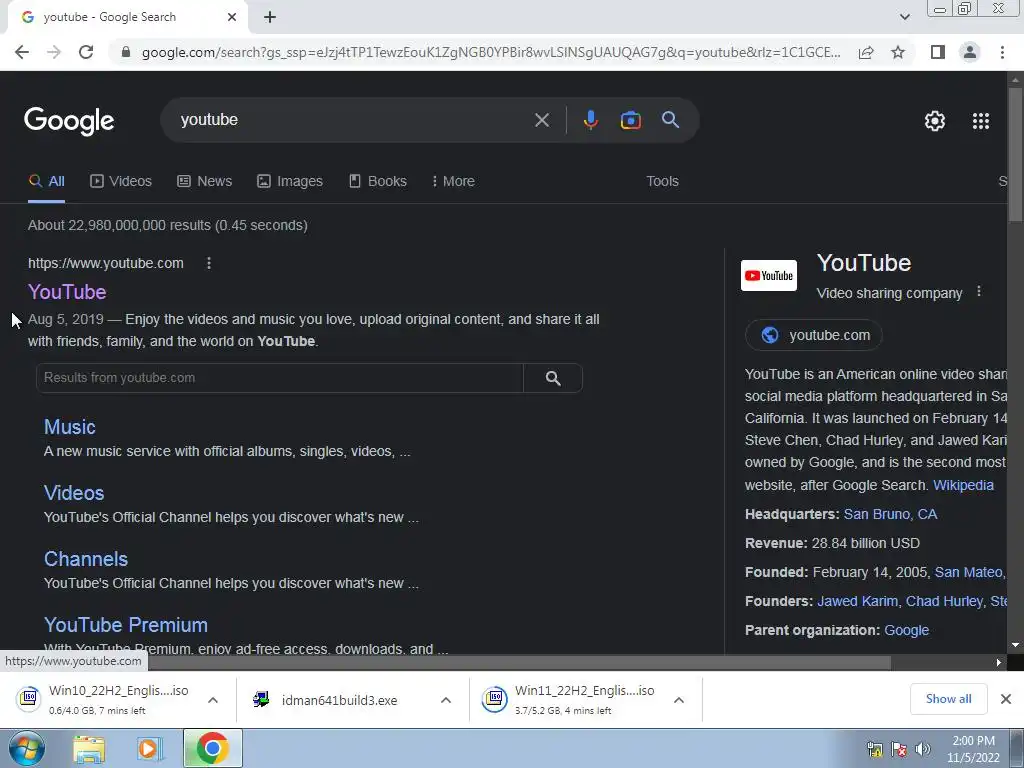Expand options for idman641build3.exe download
The width and height of the screenshot is (1024, 768).
click(446, 700)
